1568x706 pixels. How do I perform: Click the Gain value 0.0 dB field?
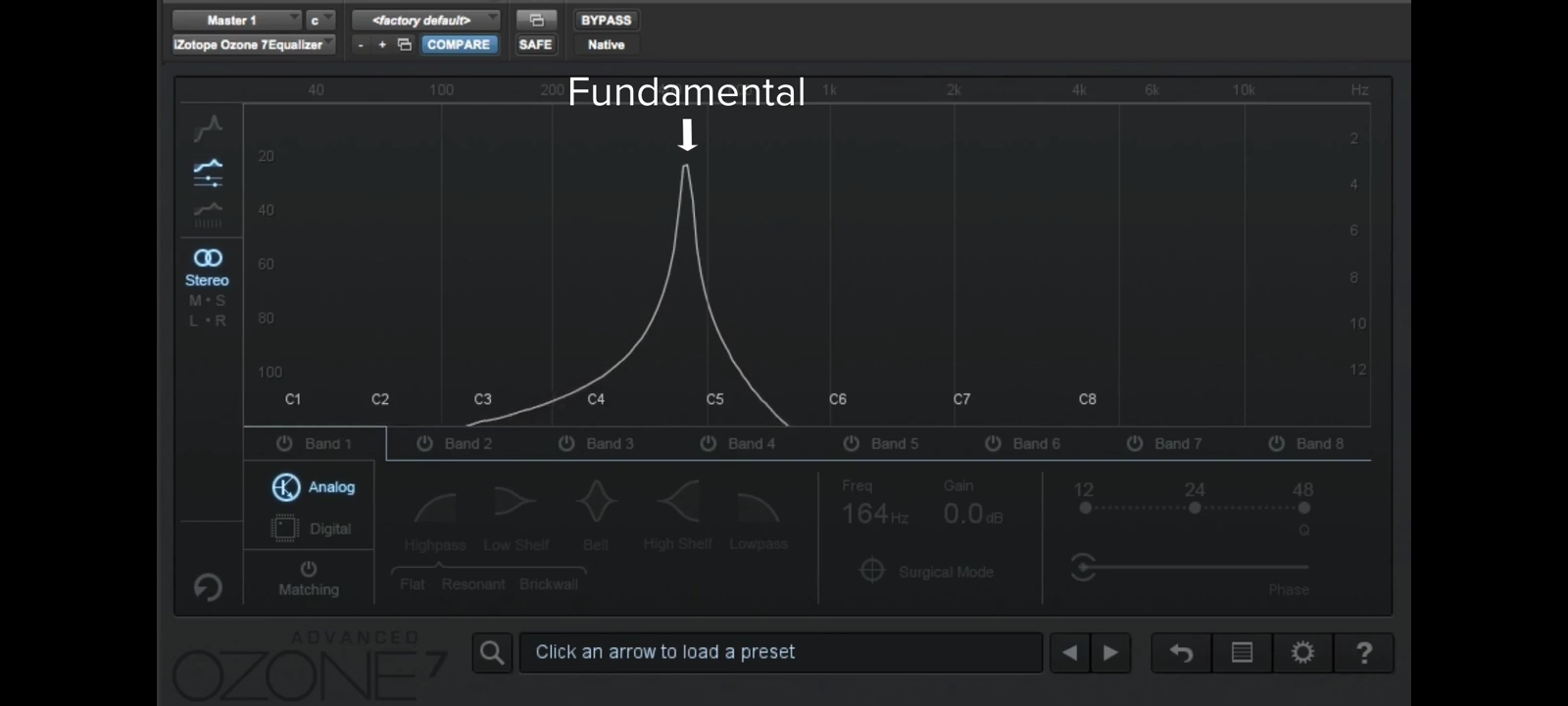point(973,514)
